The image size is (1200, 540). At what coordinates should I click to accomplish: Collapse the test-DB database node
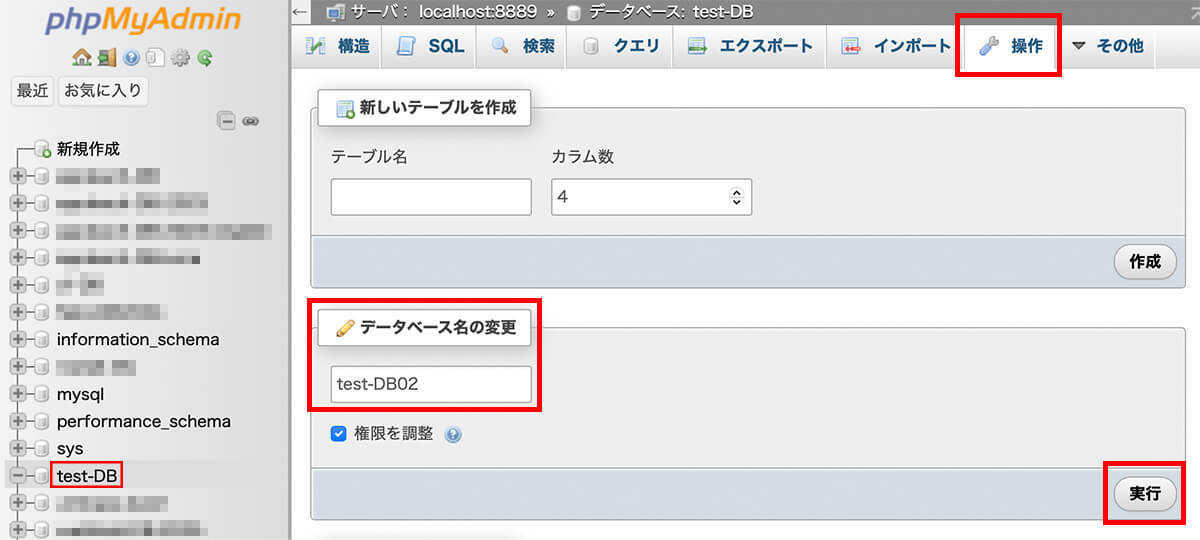[x=18, y=475]
